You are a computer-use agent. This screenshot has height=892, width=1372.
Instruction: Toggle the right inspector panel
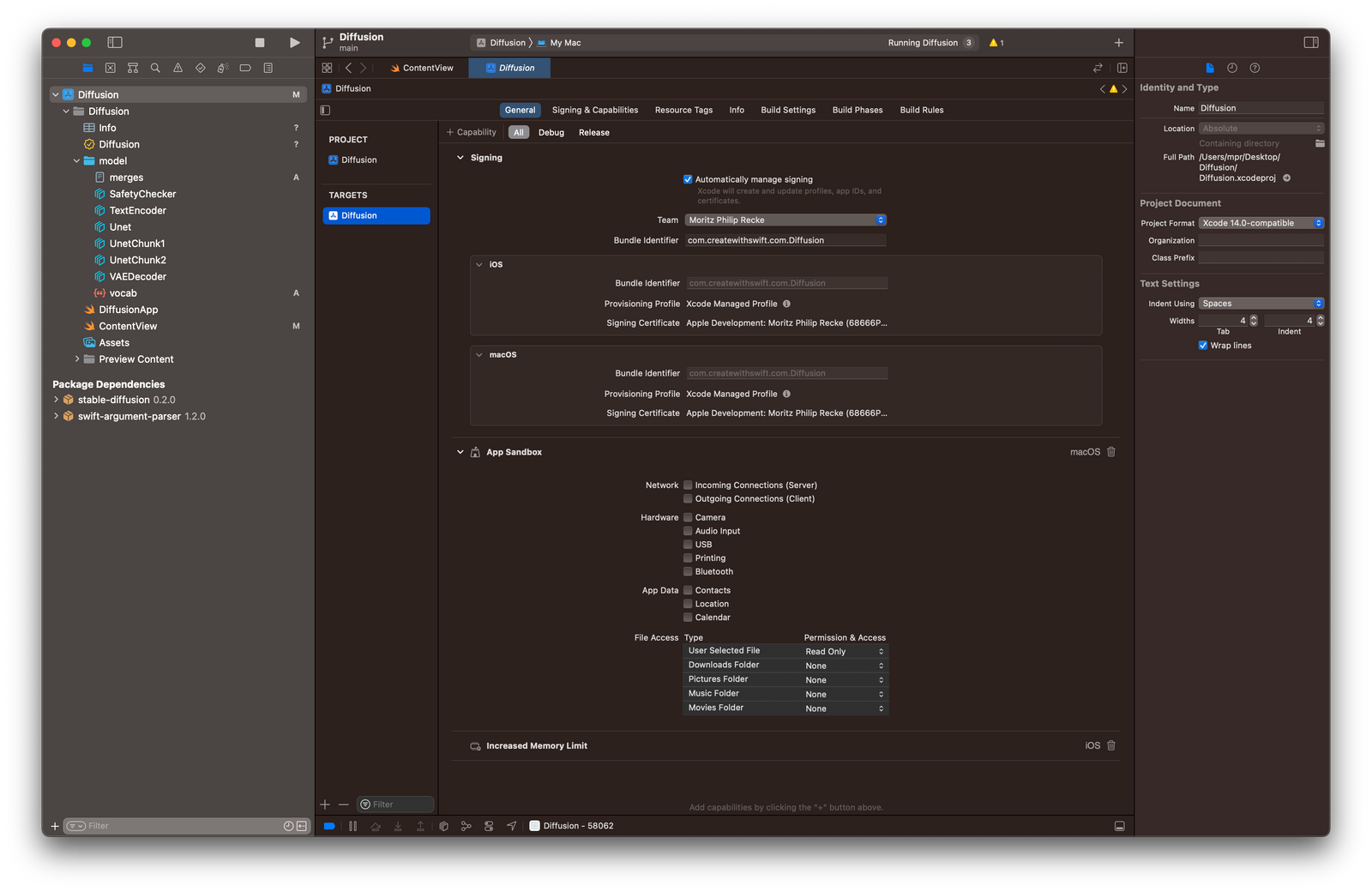(1310, 43)
